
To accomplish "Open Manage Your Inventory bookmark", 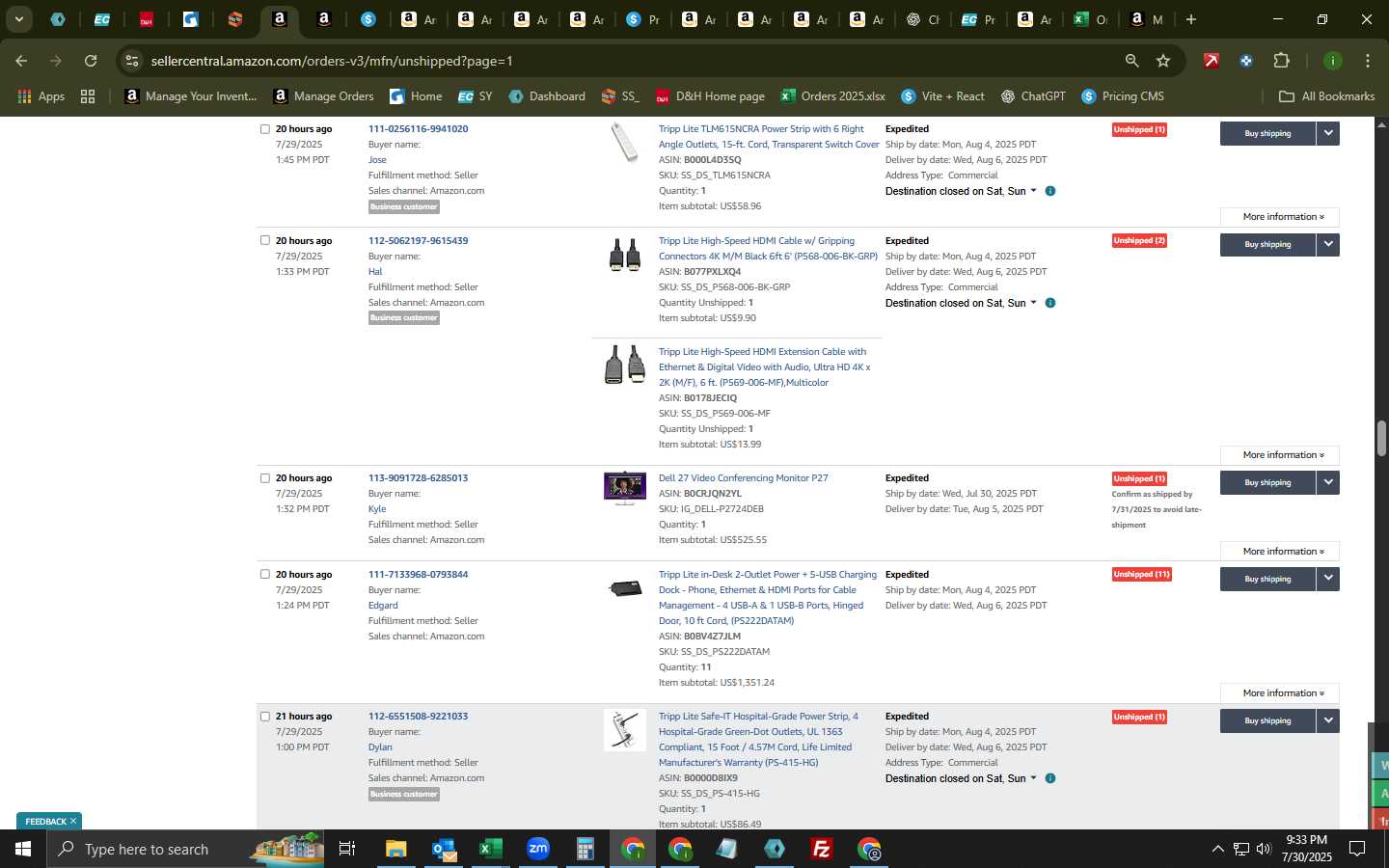I will pyautogui.click(x=191, y=96).
